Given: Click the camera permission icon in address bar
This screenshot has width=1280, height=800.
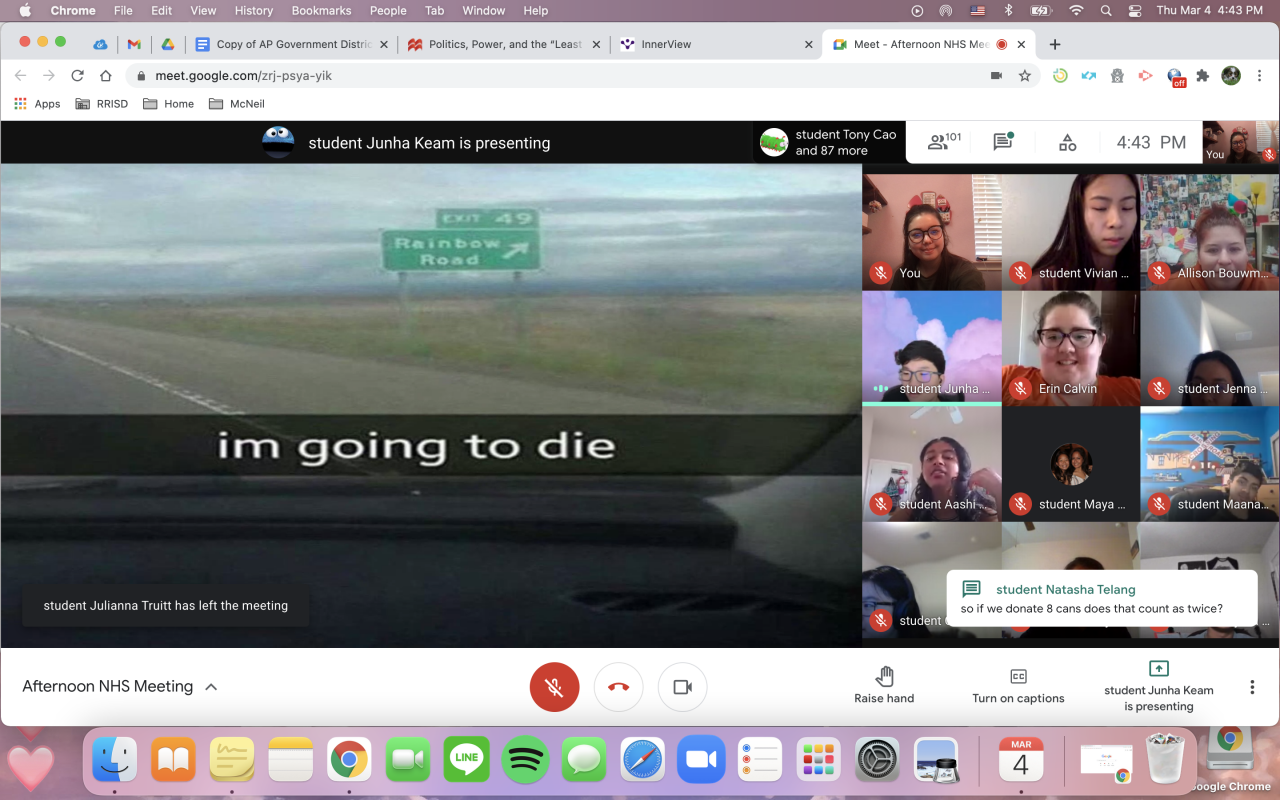Looking at the screenshot, I should [x=996, y=76].
